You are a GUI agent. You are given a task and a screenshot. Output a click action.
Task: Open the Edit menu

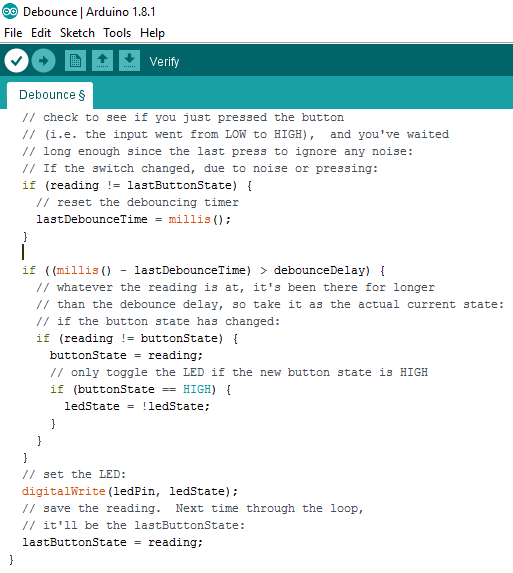pos(41,33)
